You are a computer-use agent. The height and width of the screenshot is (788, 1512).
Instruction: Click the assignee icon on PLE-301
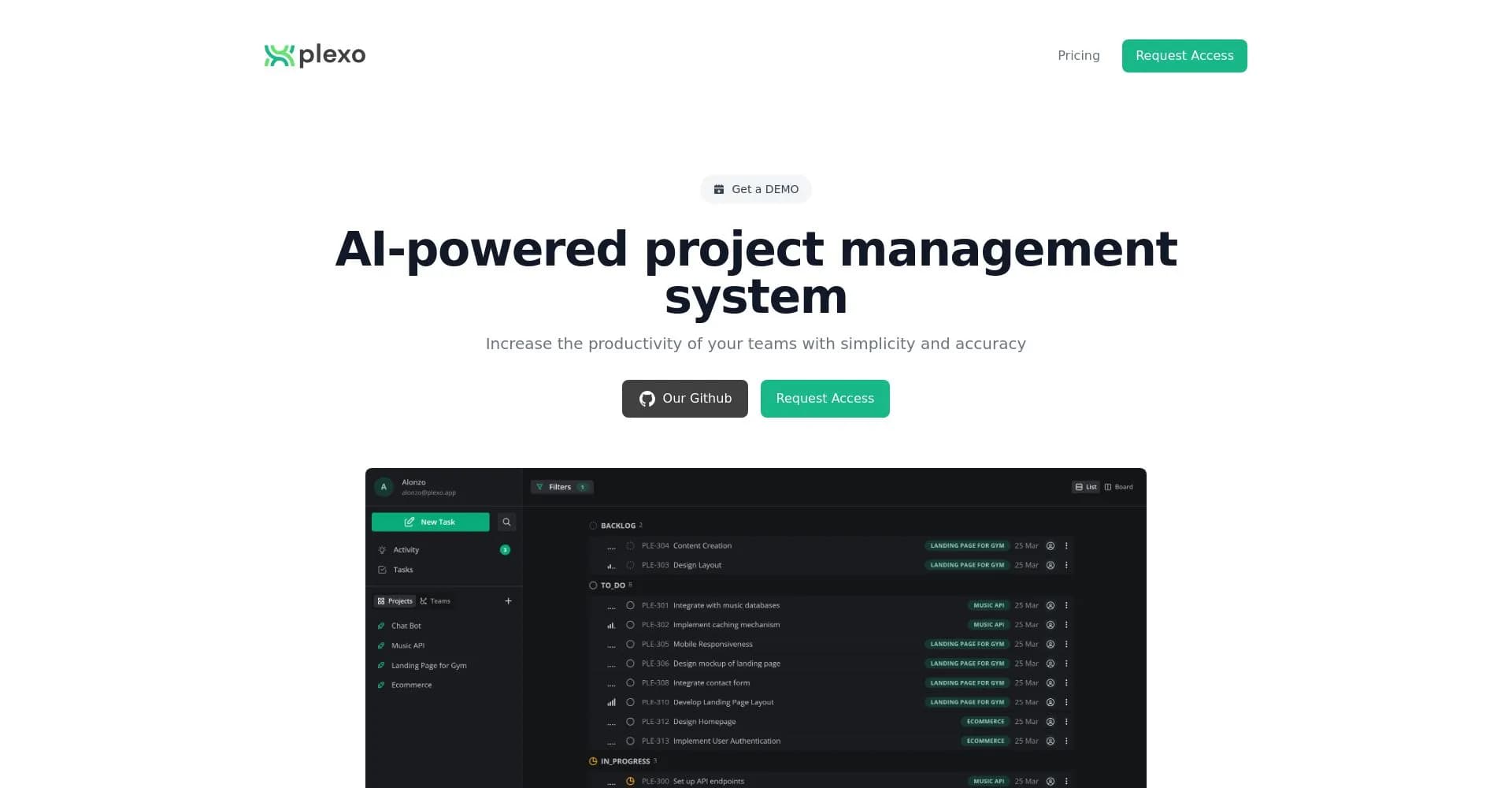pyautogui.click(x=1050, y=606)
